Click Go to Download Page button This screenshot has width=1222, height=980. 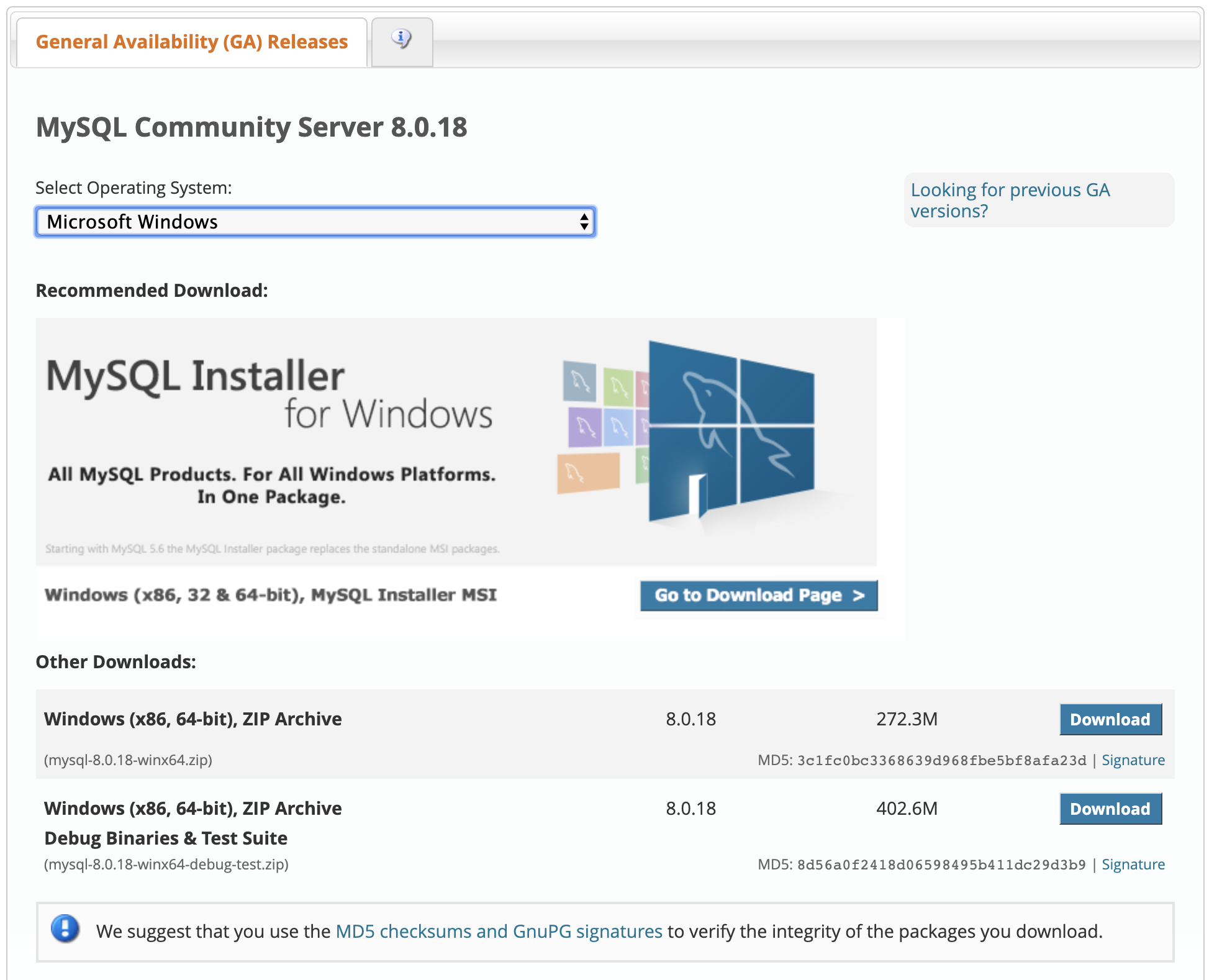coord(758,596)
